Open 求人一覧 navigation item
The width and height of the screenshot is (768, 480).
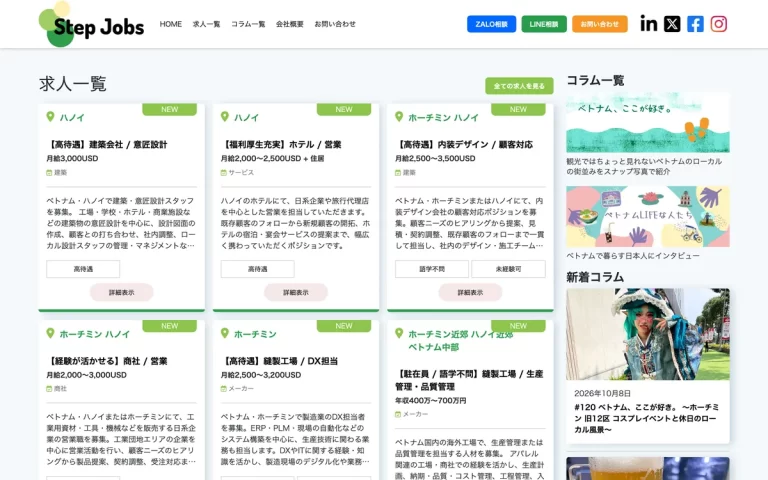pos(206,24)
